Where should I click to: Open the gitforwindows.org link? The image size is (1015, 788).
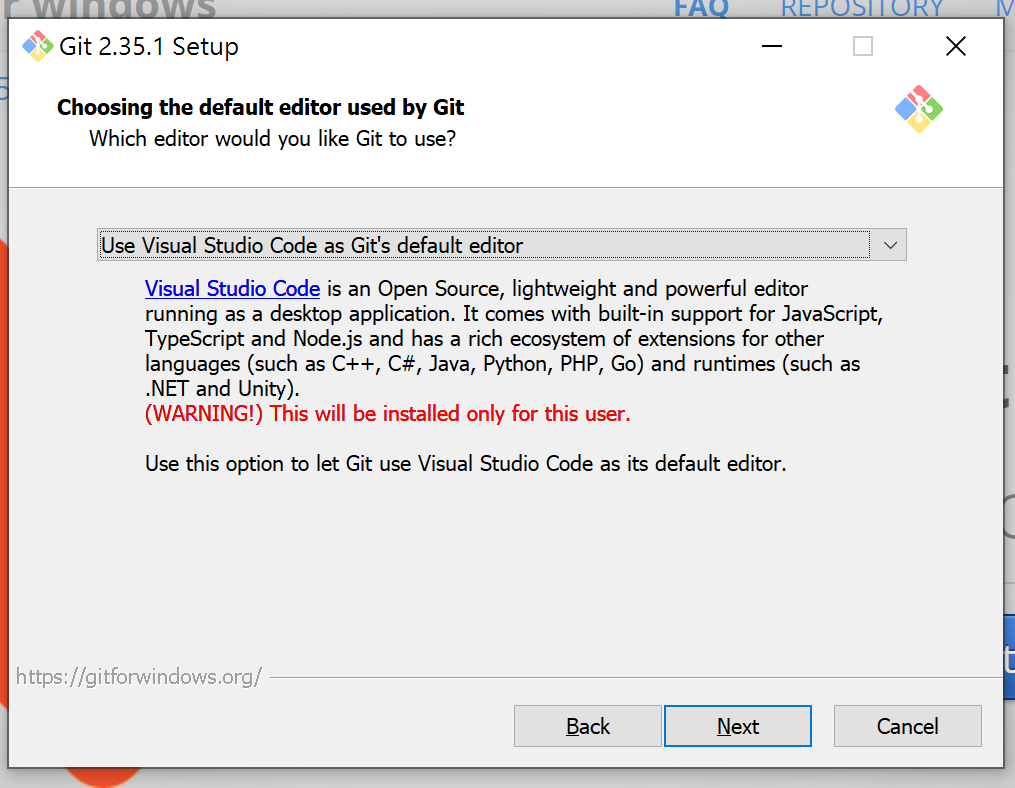click(x=139, y=677)
